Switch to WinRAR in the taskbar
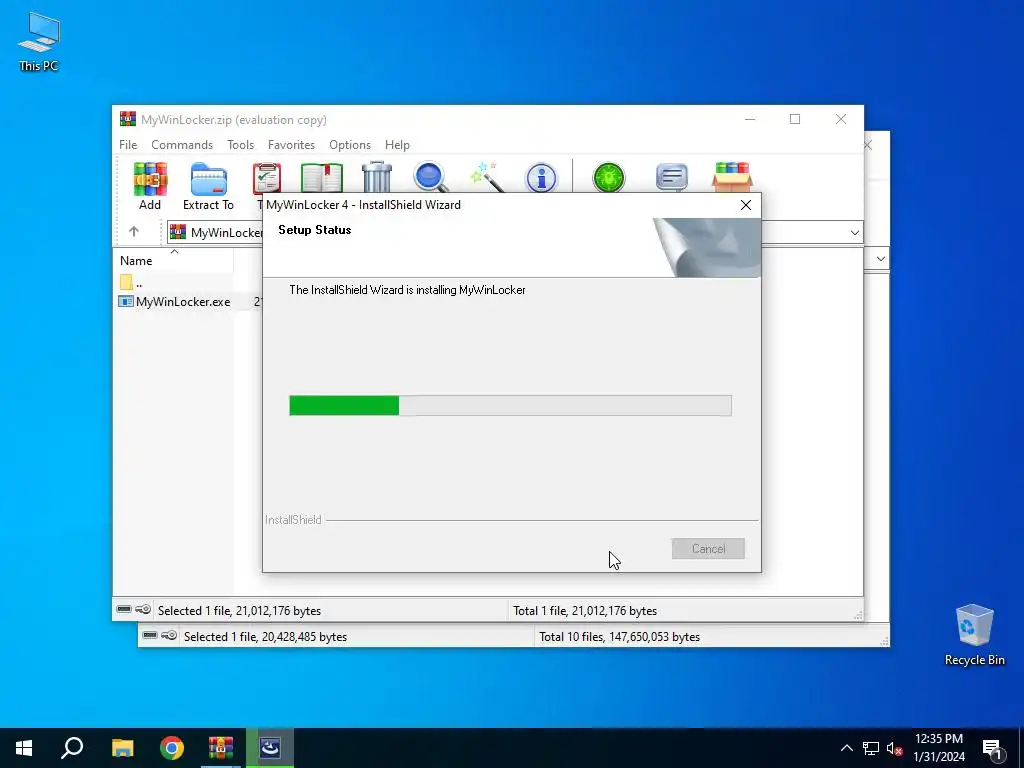The height and width of the screenshot is (768, 1024). coord(221,748)
